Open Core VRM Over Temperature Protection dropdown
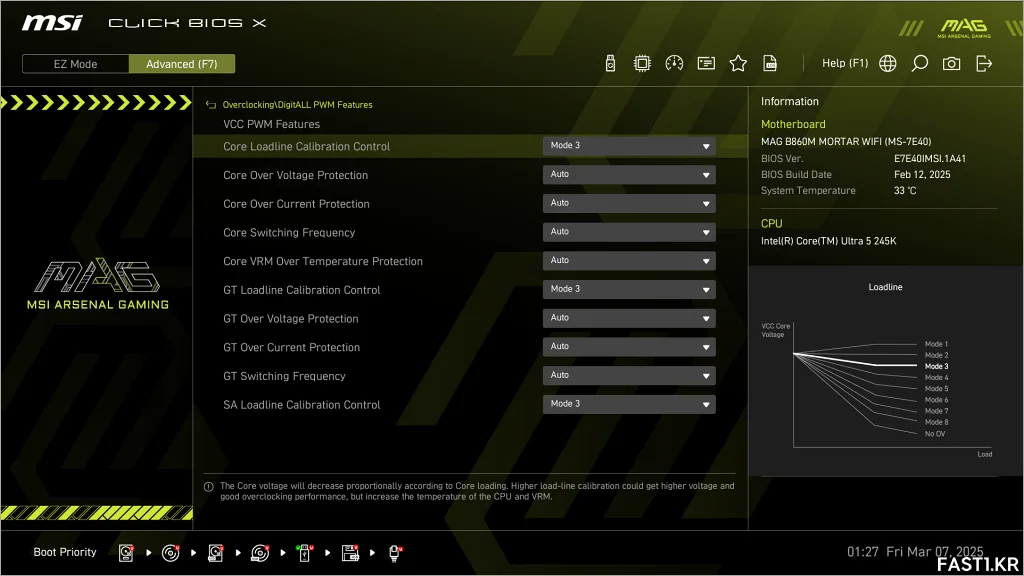The width and height of the screenshot is (1024, 576). point(629,261)
